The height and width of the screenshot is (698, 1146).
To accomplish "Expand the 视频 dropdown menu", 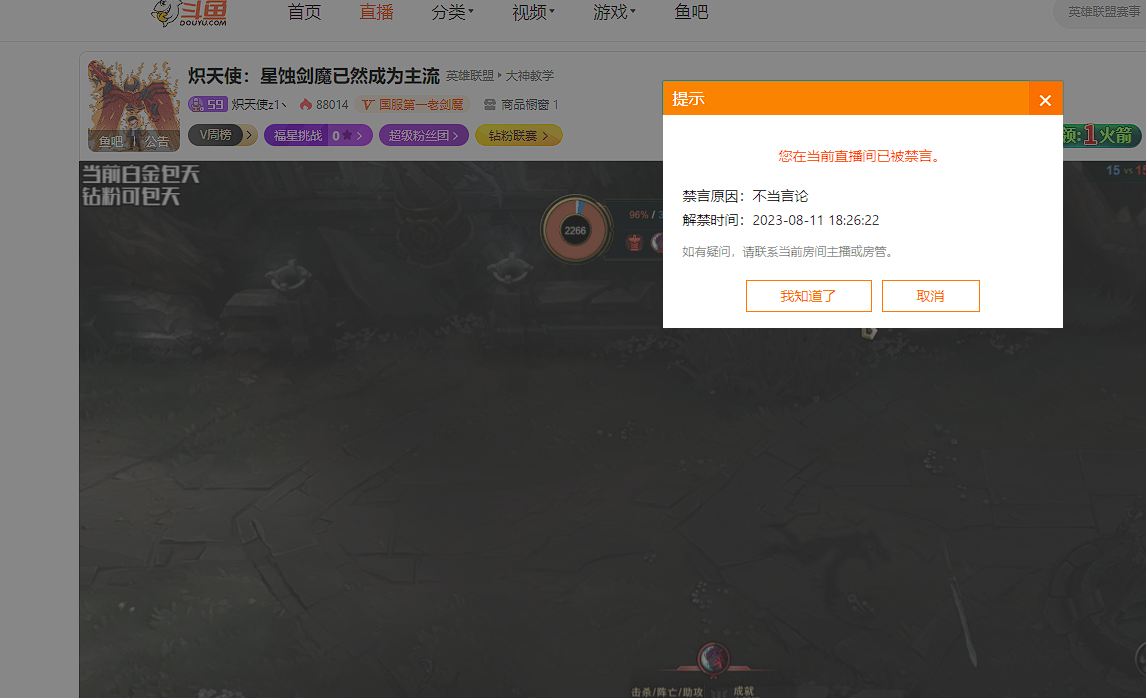I will 534,12.
